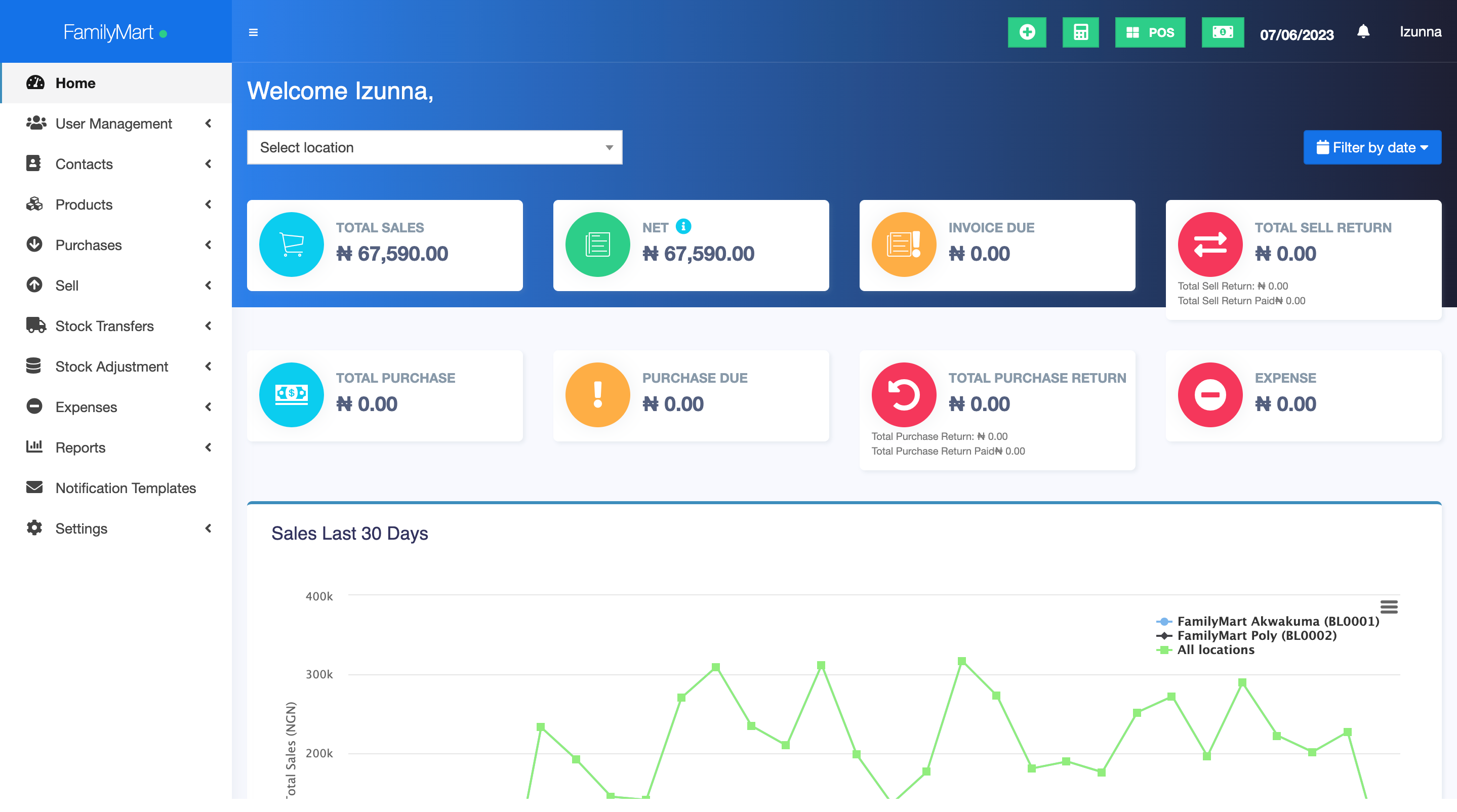Go to Home in the sidebar

coord(116,83)
